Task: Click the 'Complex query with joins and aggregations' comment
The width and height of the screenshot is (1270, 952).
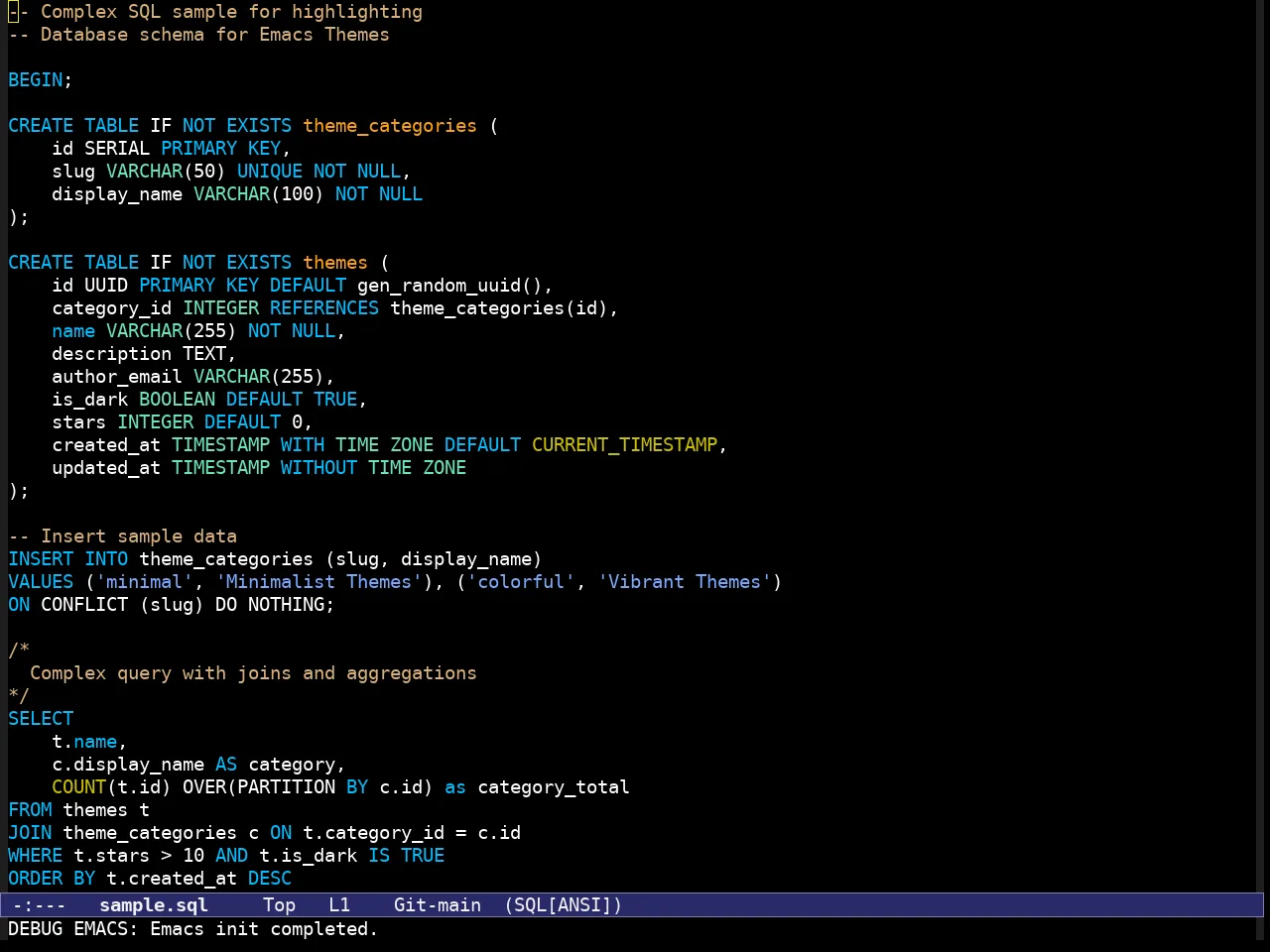Action: pos(253,673)
